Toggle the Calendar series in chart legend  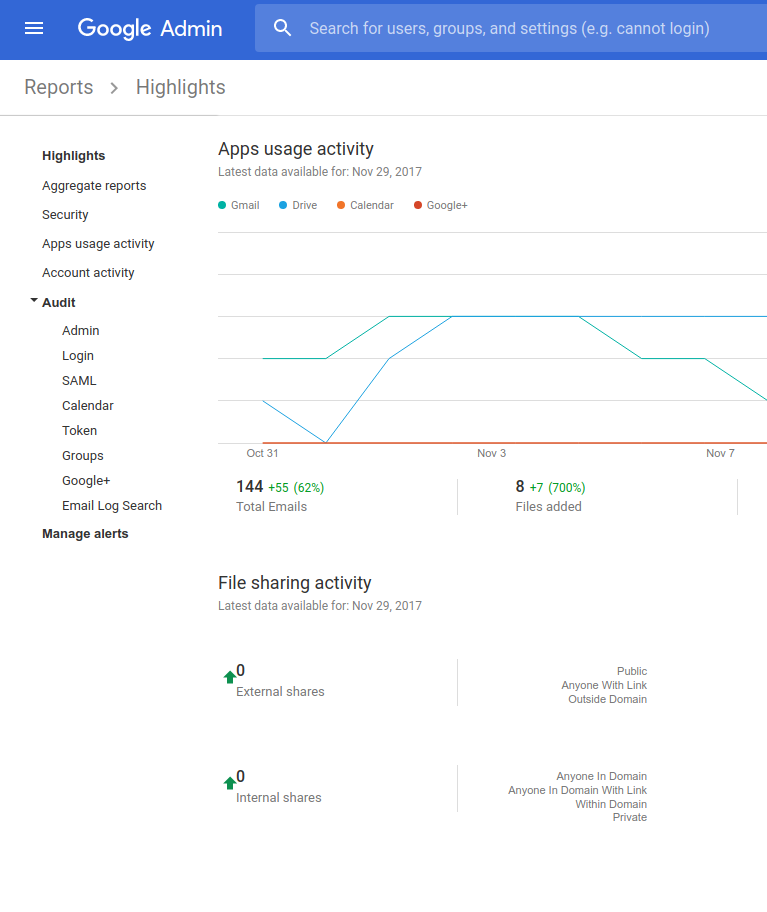click(x=365, y=205)
